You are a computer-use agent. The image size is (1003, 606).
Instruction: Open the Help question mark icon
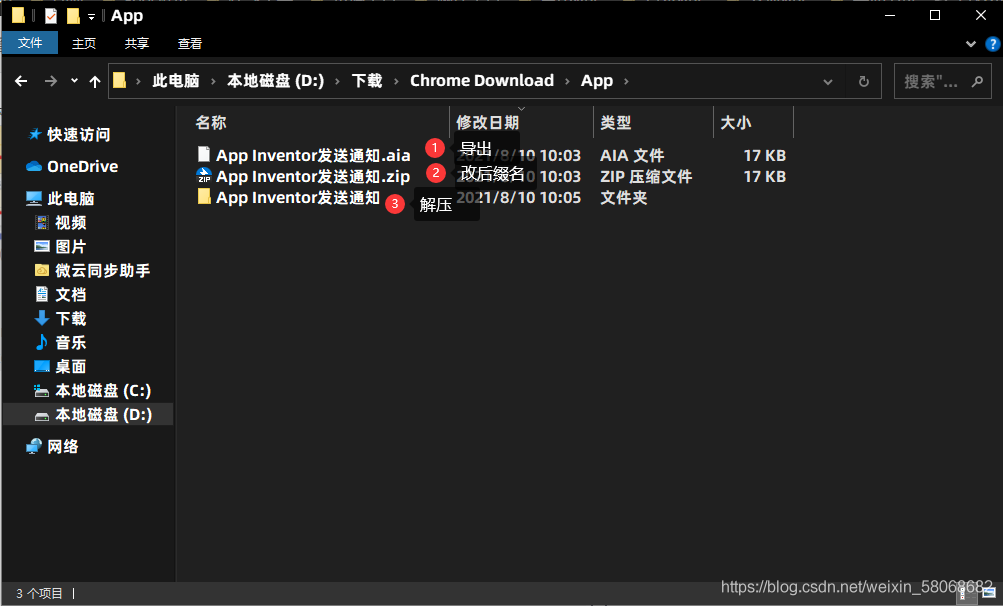(x=992, y=44)
